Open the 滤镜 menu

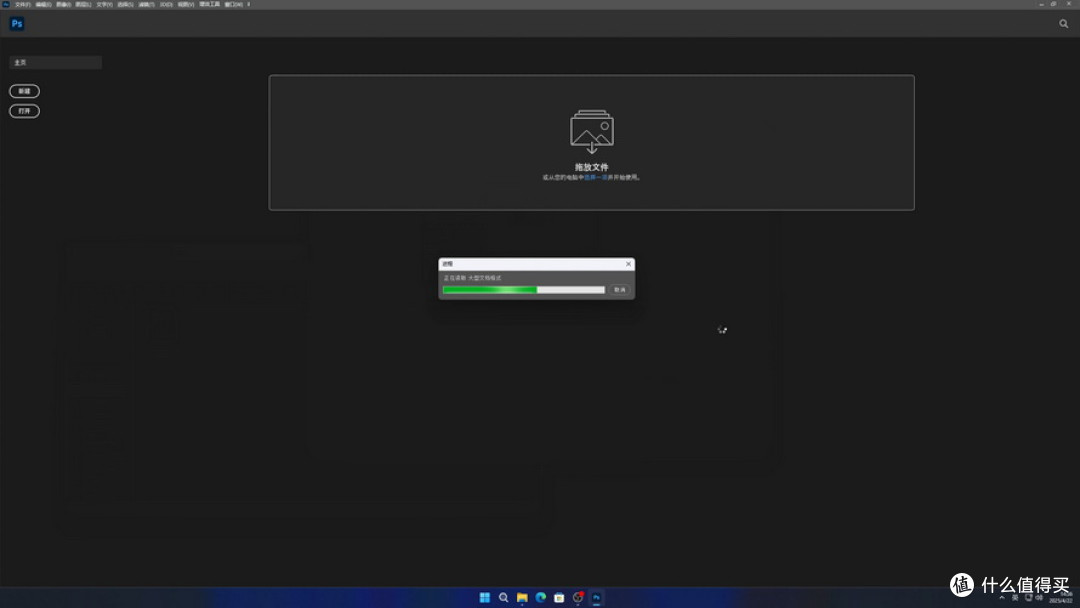pos(146,4)
